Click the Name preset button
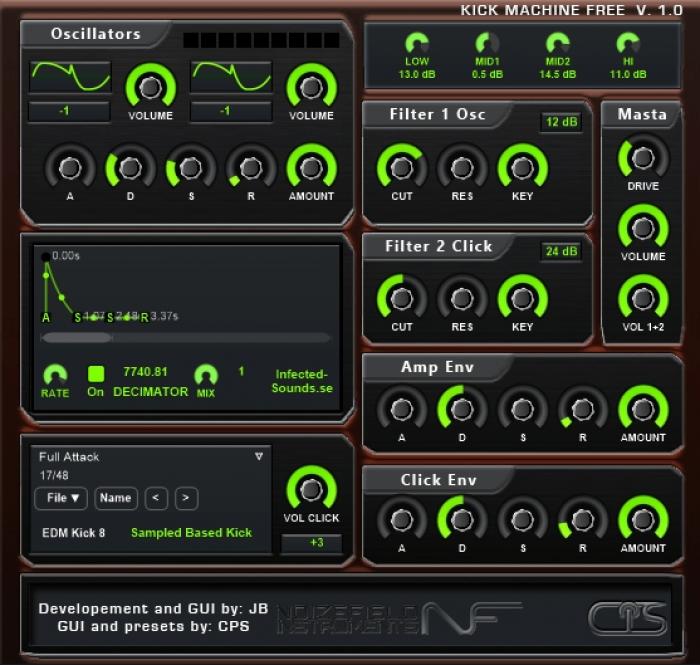The width and height of the screenshot is (700, 665). click(116, 498)
